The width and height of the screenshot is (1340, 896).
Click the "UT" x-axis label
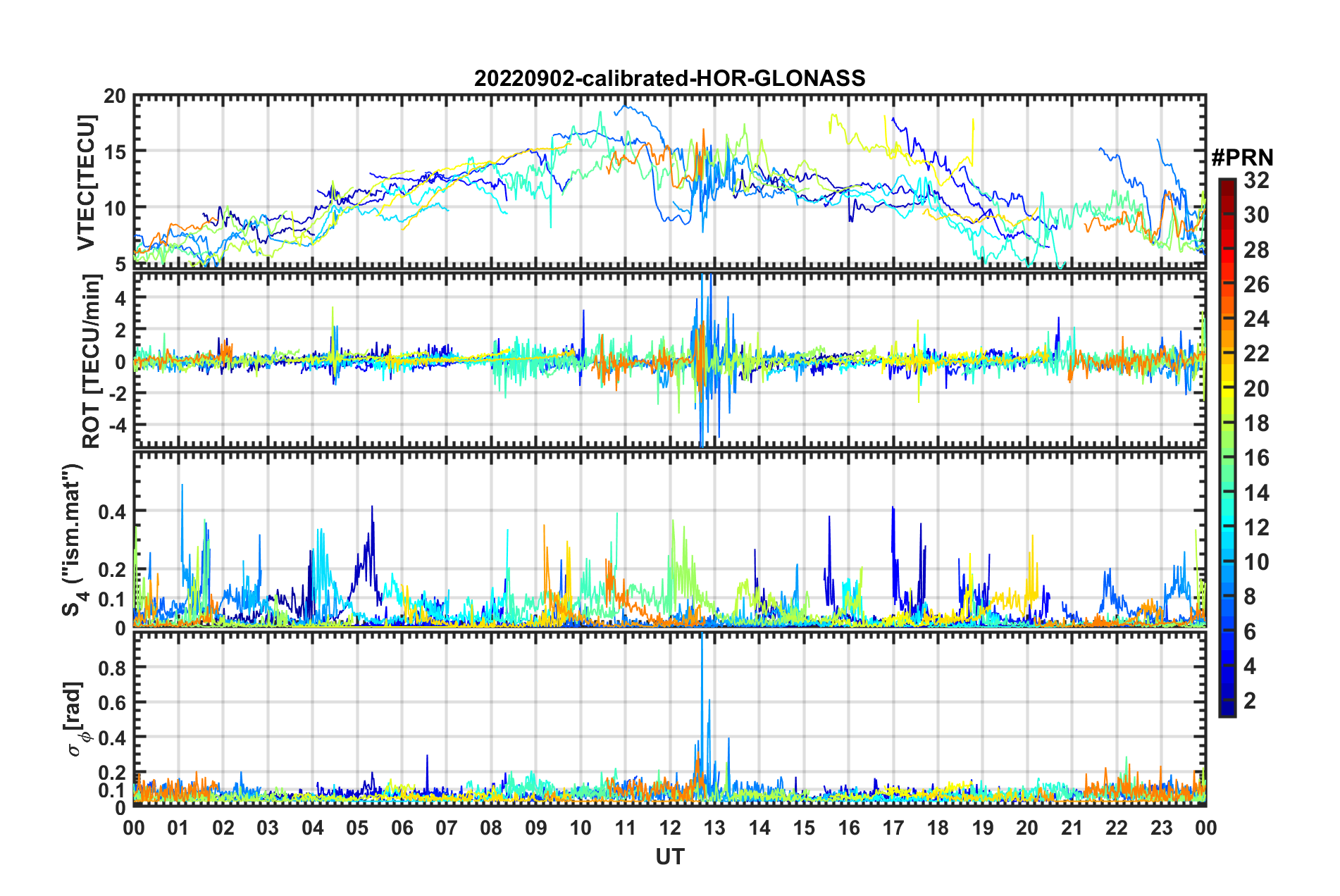pyautogui.click(x=669, y=857)
